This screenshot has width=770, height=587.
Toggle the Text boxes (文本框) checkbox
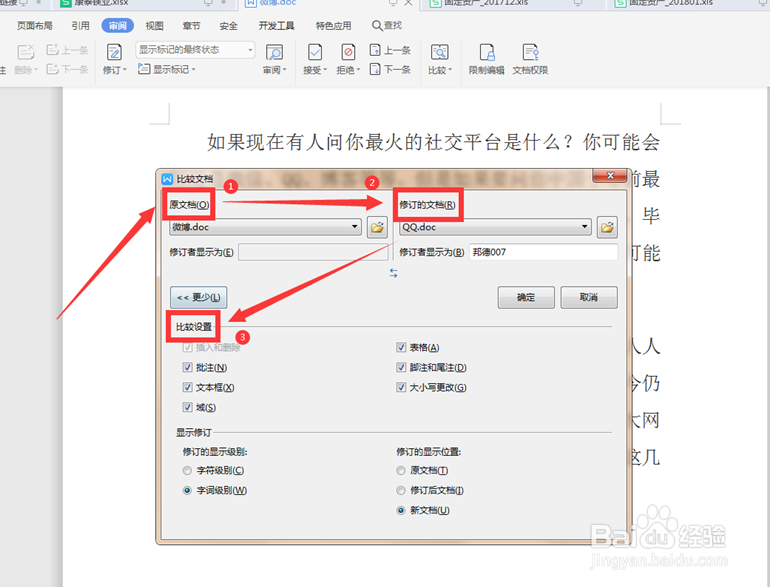click(187, 388)
